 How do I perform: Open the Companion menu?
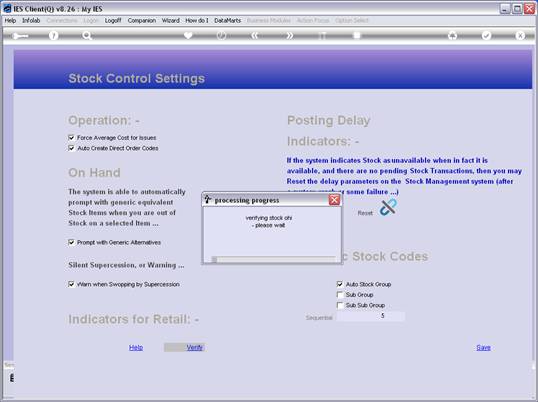(142, 21)
